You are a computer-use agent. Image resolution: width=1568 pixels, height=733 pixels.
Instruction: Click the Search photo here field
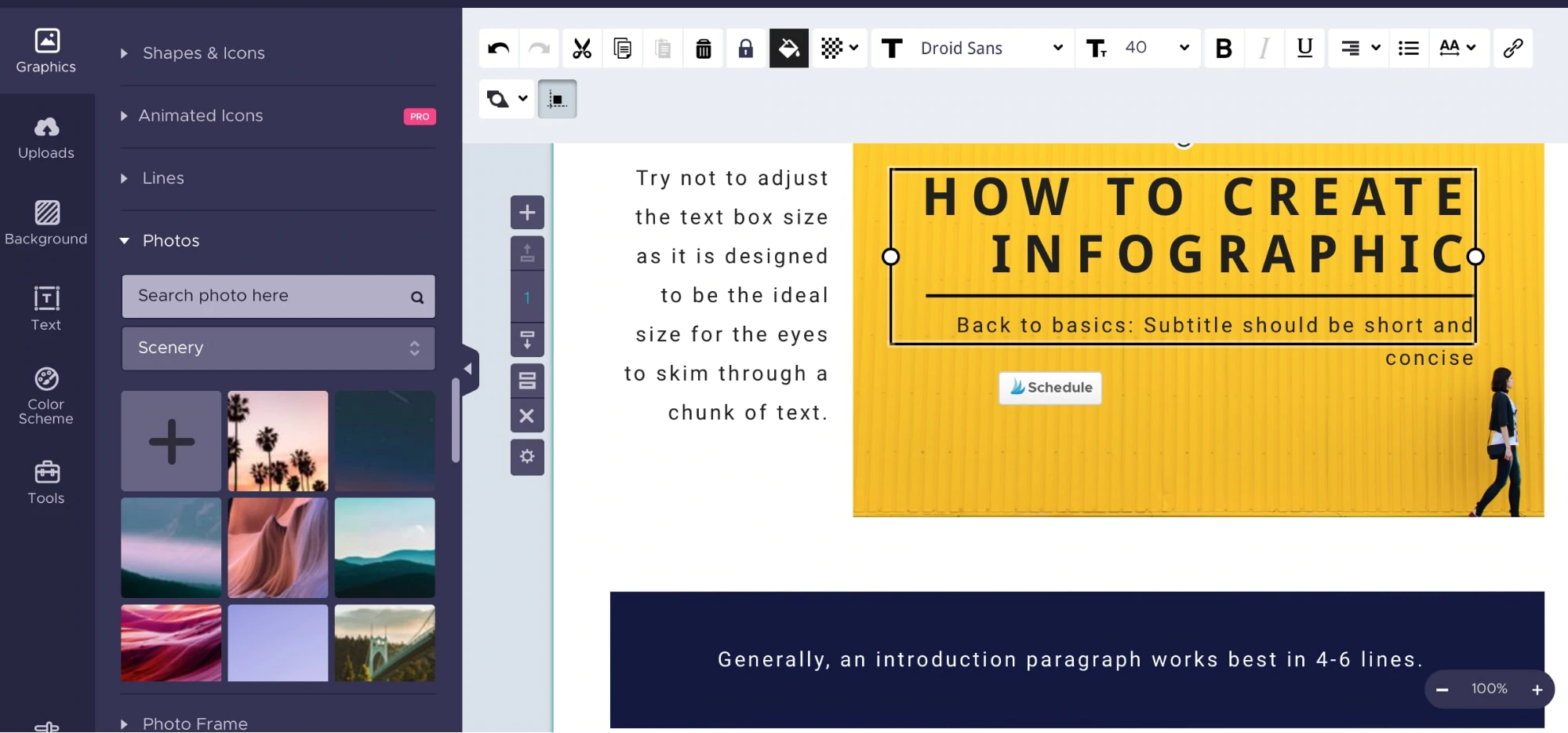(267, 296)
